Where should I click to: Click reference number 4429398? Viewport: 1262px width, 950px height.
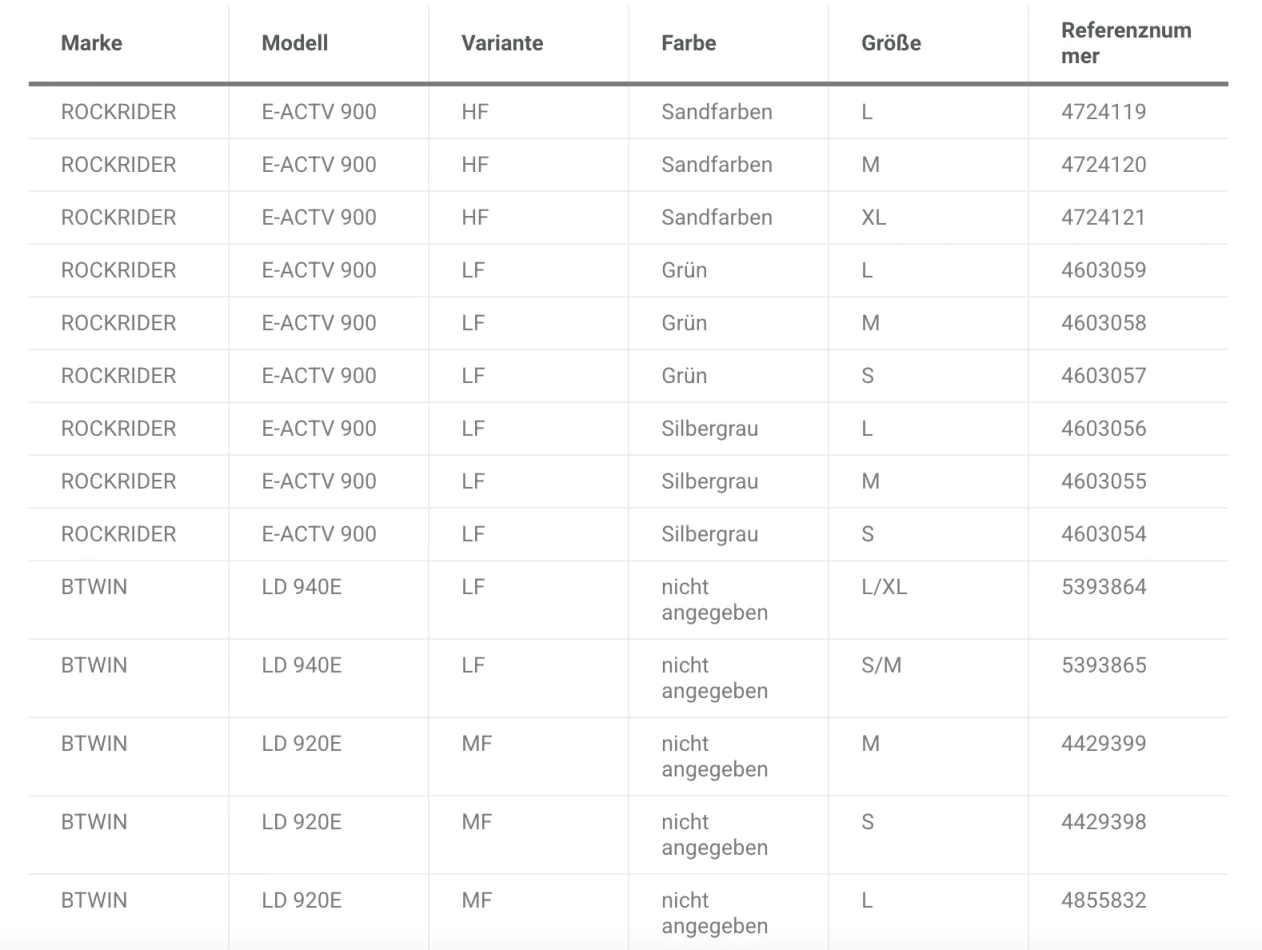point(1104,822)
